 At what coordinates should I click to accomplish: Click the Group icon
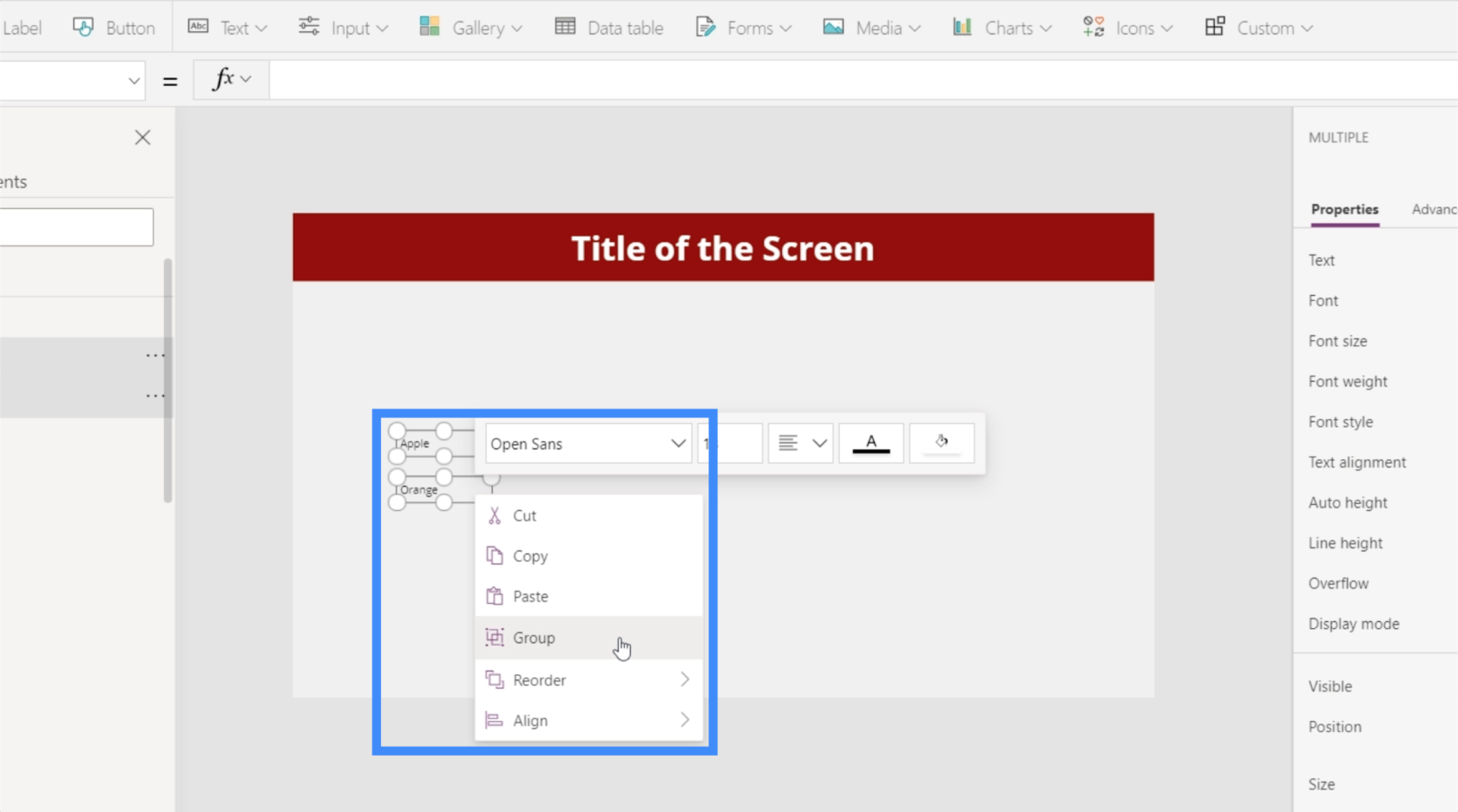[495, 637]
